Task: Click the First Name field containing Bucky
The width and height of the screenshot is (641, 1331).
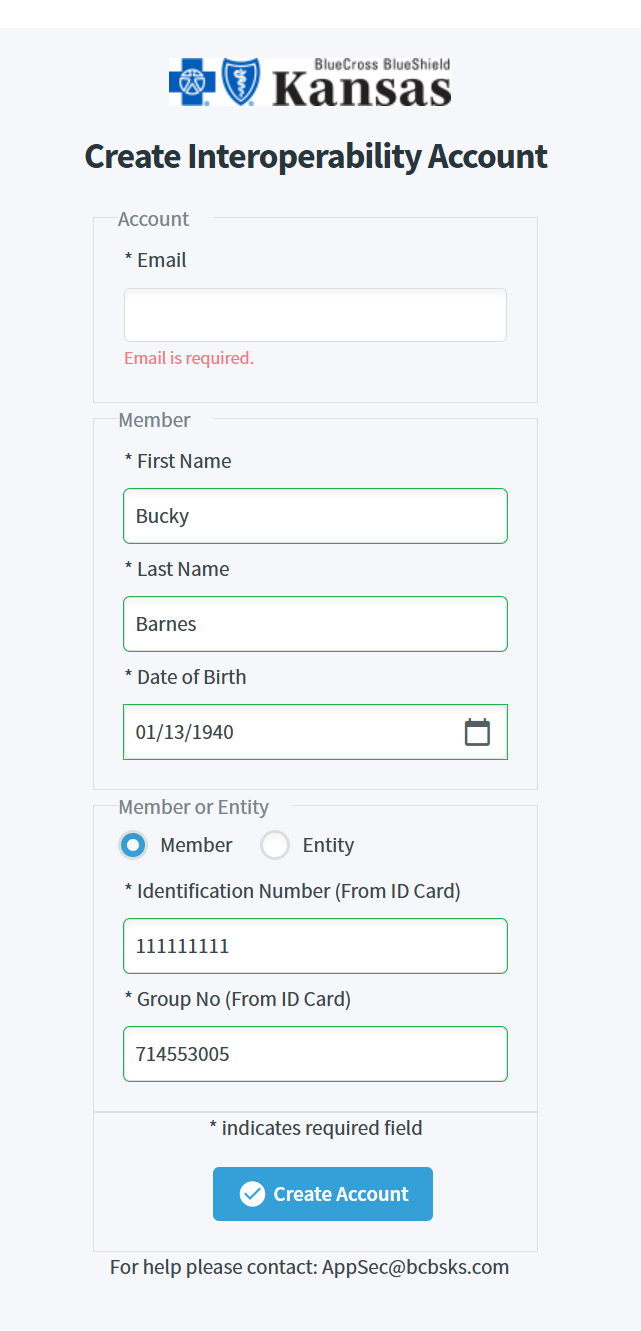Action: click(x=315, y=516)
